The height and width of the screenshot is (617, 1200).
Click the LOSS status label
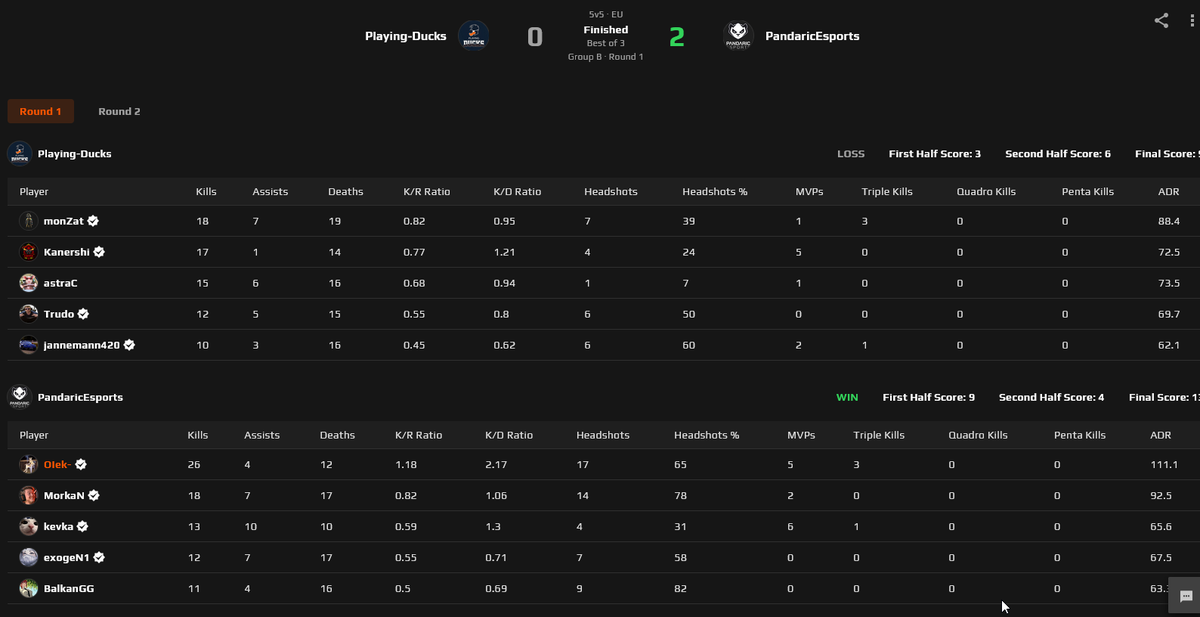click(851, 154)
